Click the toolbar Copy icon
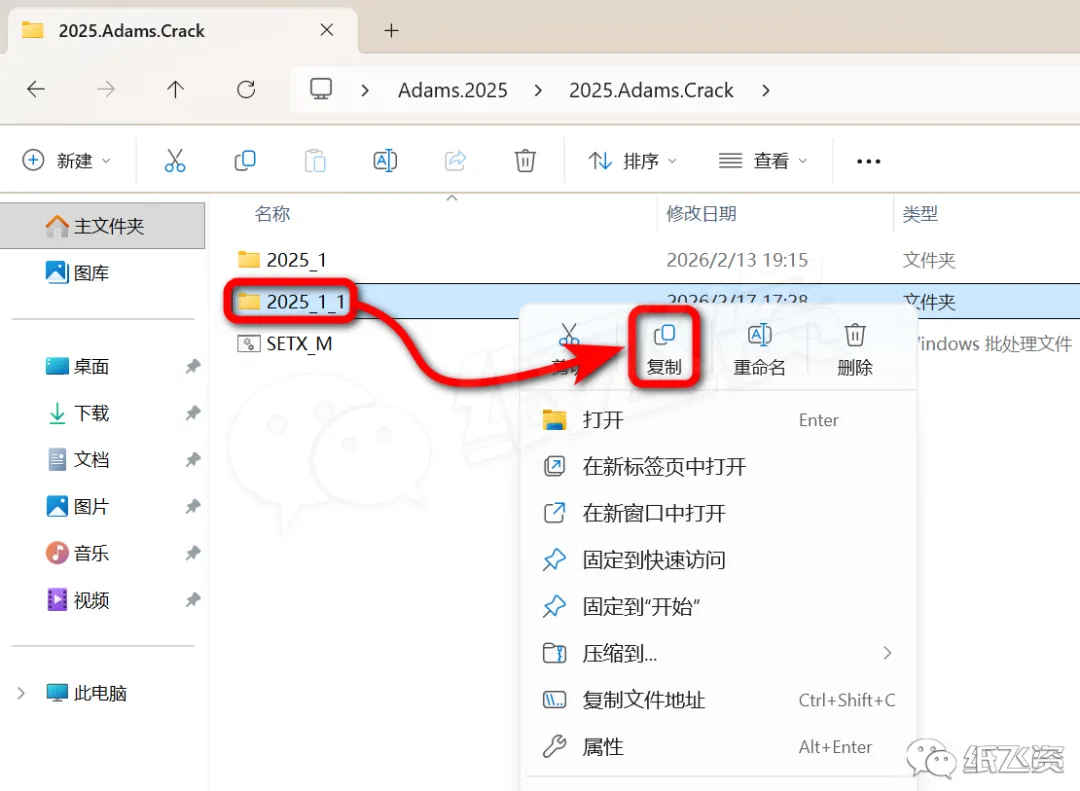Viewport: 1080px width, 791px height. 245,161
